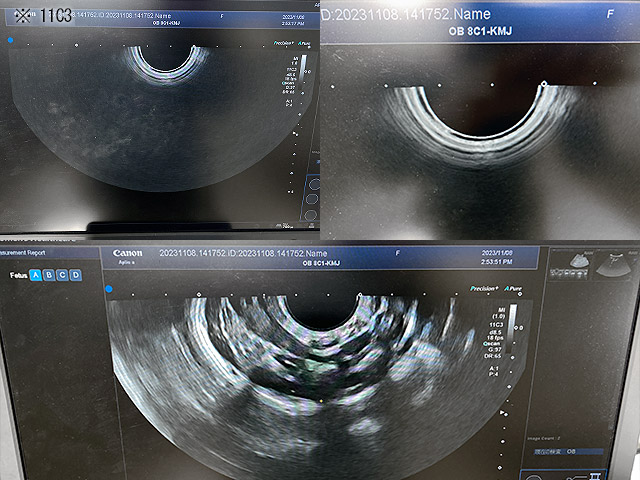This screenshot has width=640, height=480.
Task: Click the Precision+ label in top-left scan
Action: point(283,43)
